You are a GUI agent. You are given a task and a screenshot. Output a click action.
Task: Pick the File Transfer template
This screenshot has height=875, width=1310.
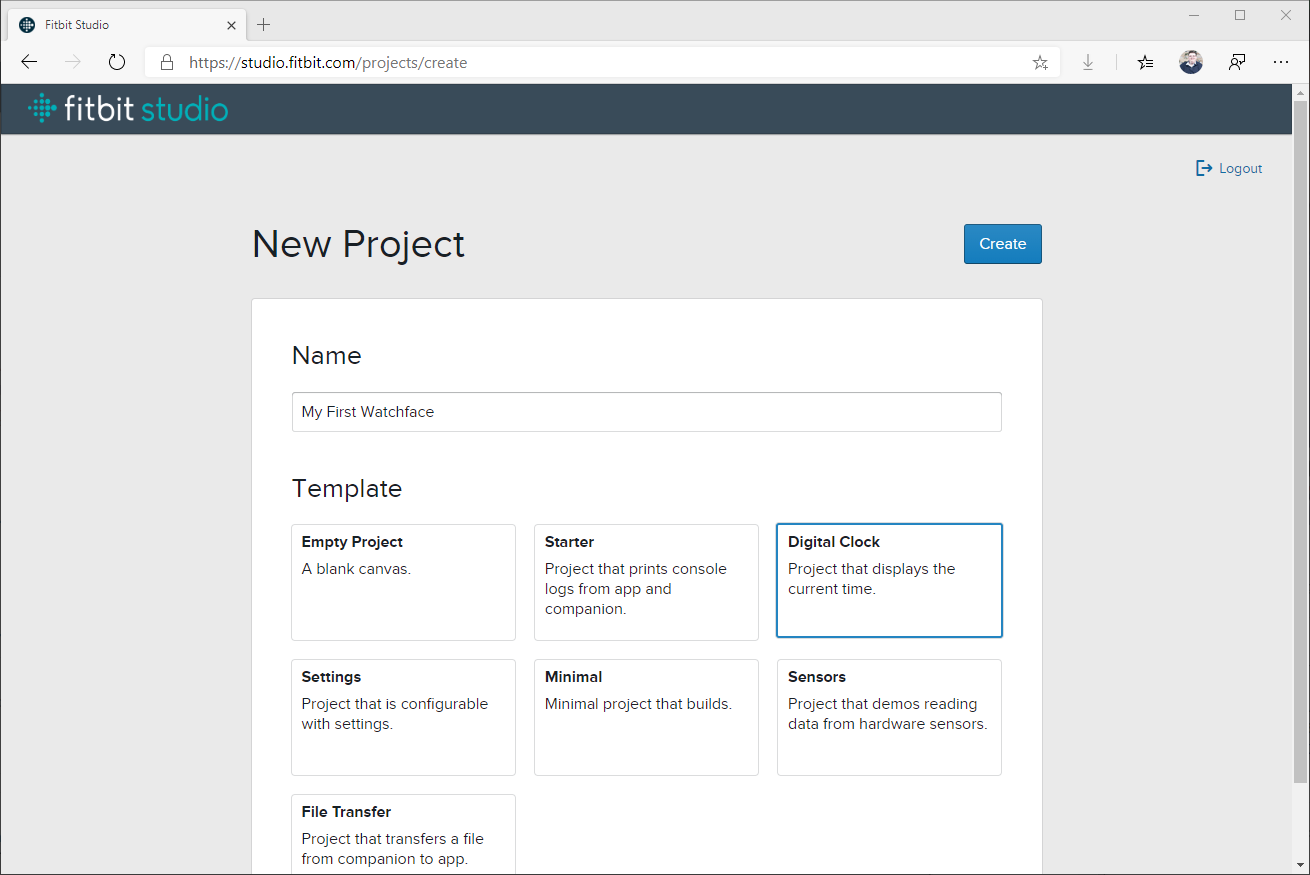click(403, 835)
